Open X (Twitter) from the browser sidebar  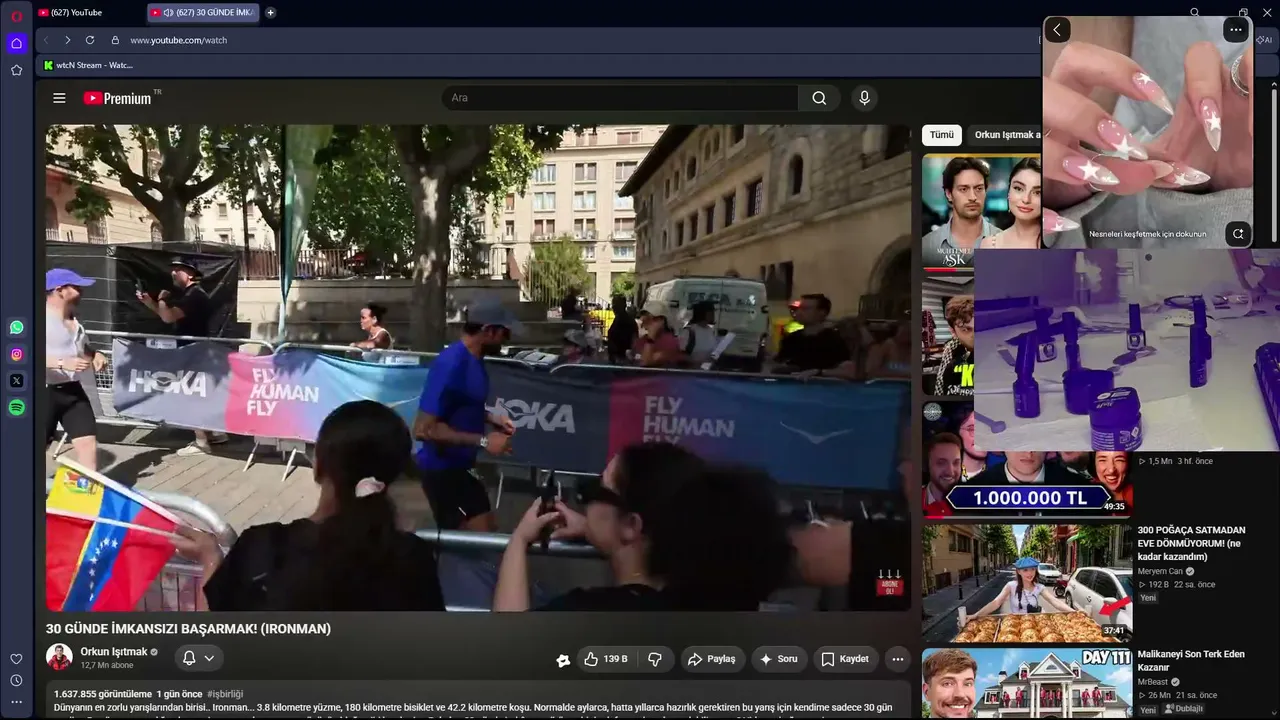(16, 381)
